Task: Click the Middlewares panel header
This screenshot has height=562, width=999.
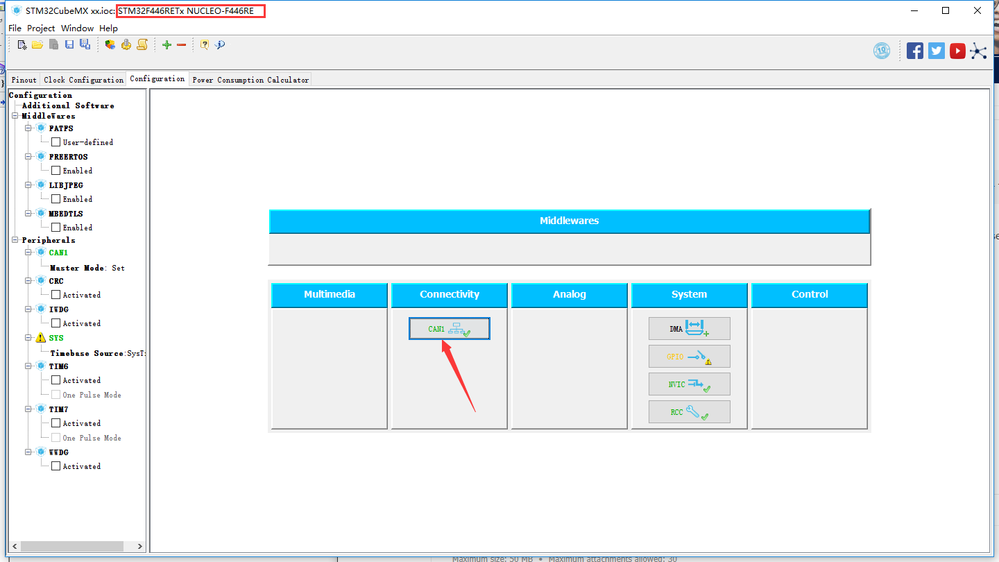Action: coord(570,221)
